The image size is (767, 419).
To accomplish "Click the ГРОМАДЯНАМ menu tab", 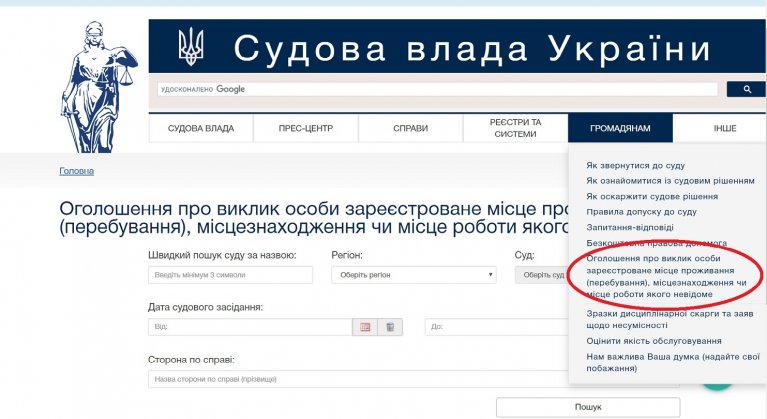I will pos(620,128).
